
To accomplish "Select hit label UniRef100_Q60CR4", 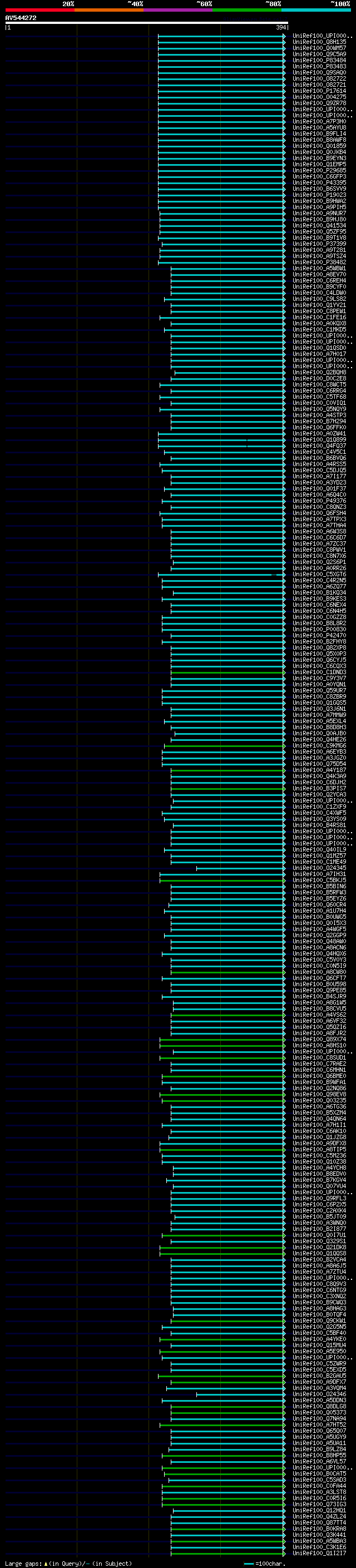I will [319, 904].
